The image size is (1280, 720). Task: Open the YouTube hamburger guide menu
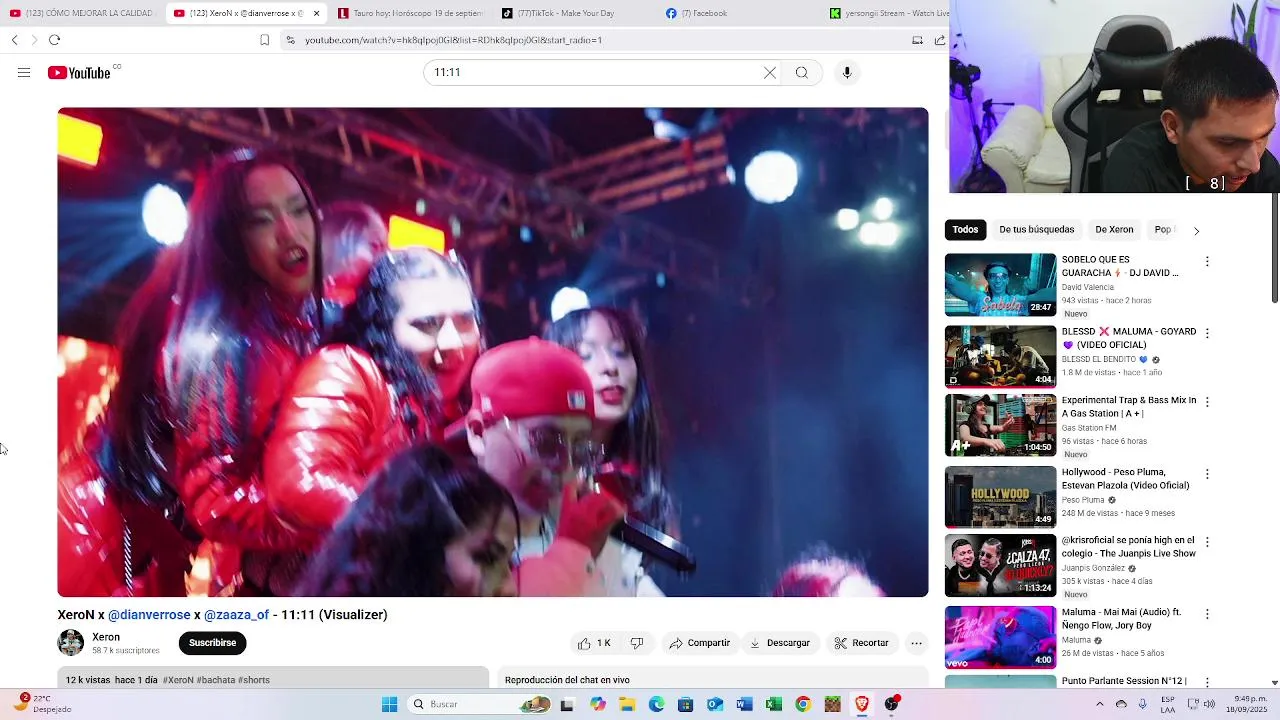[24, 73]
